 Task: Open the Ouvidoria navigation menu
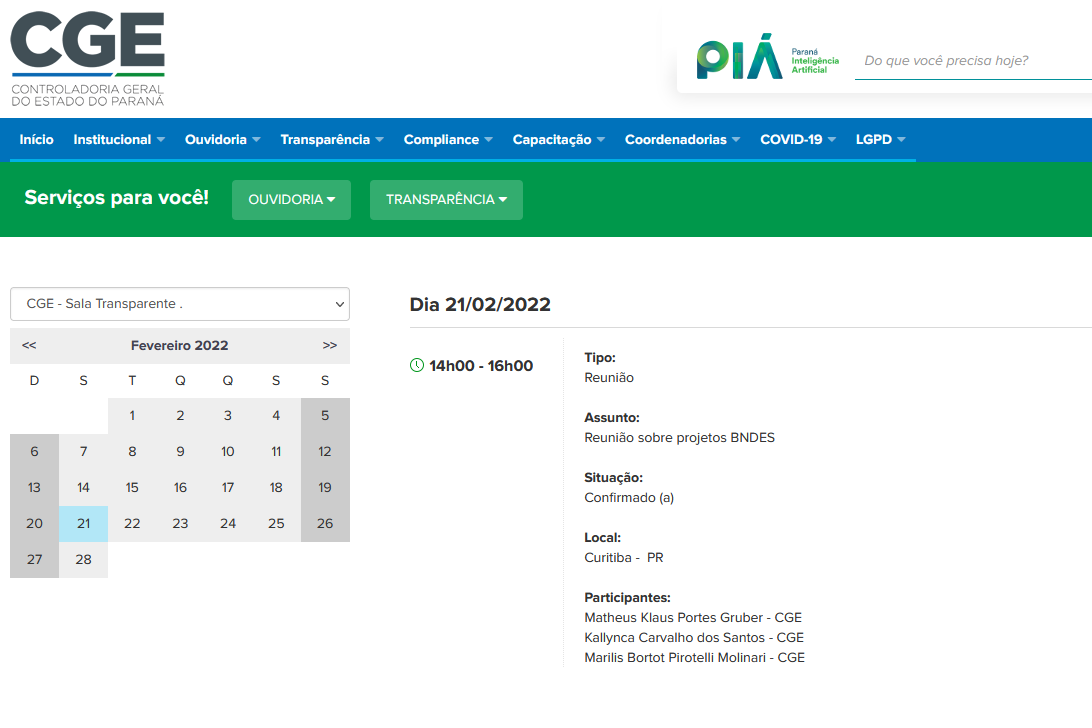coord(223,139)
